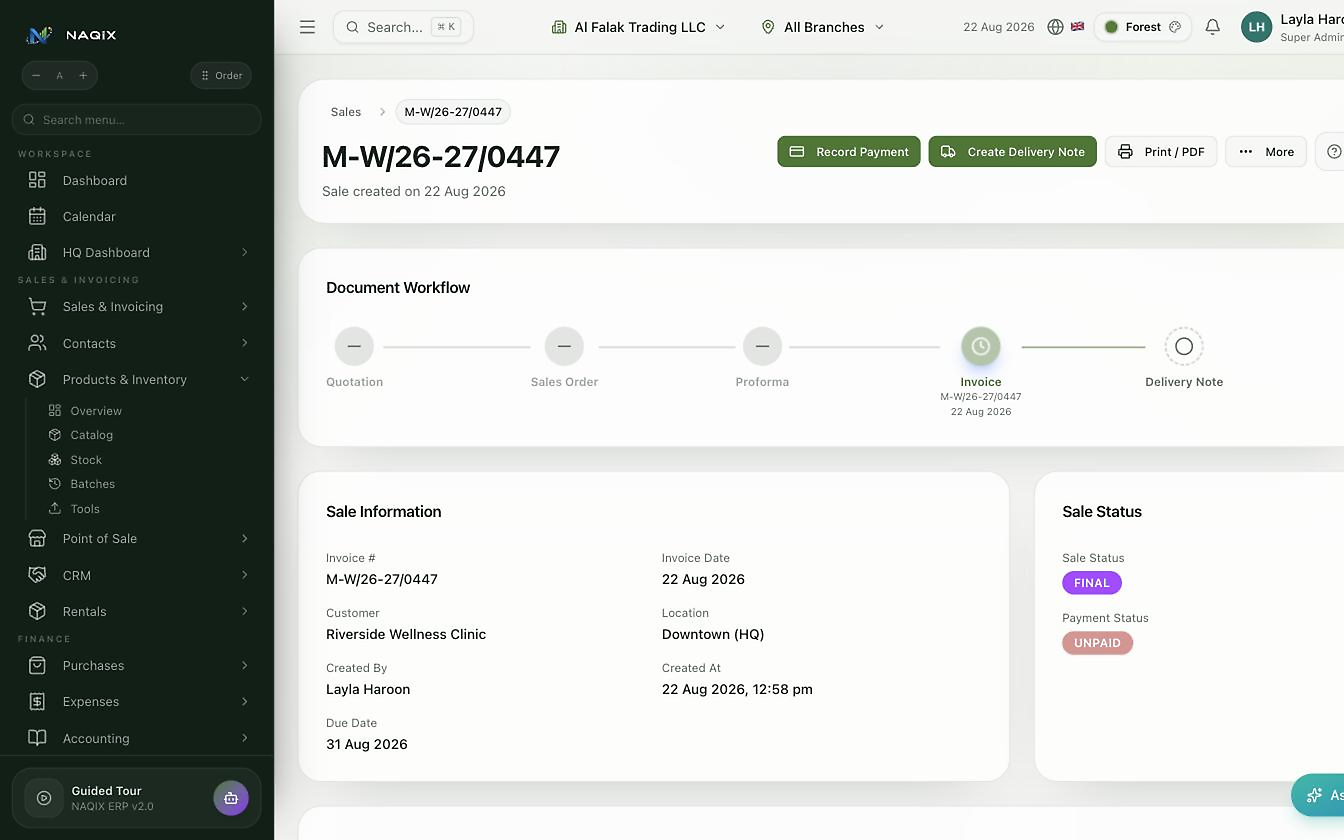Open Catalog via its cube icon
Viewport: 1344px width, 840px height.
point(55,435)
